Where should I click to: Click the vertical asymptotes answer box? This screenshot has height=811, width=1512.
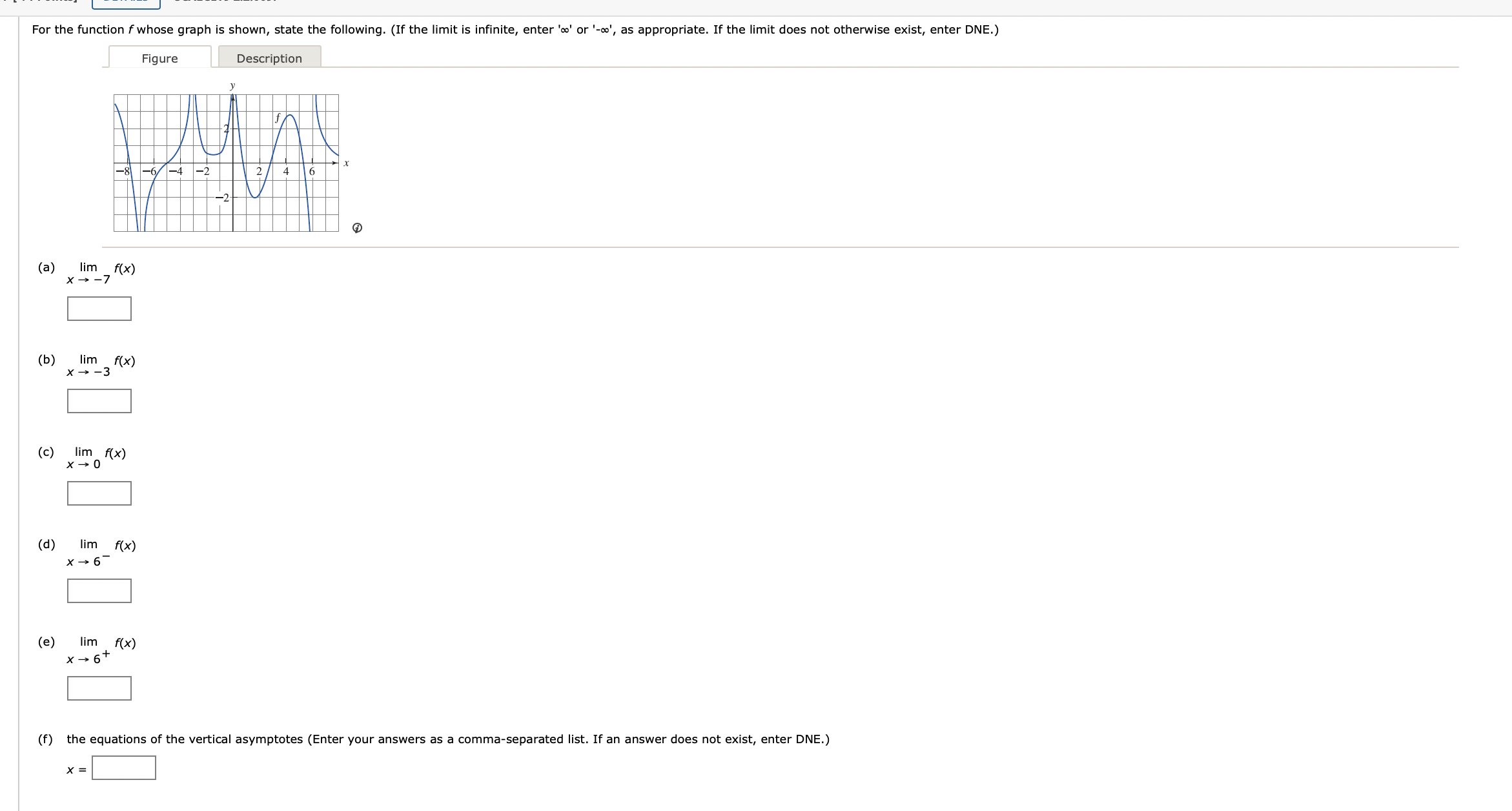[x=124, y=768]
